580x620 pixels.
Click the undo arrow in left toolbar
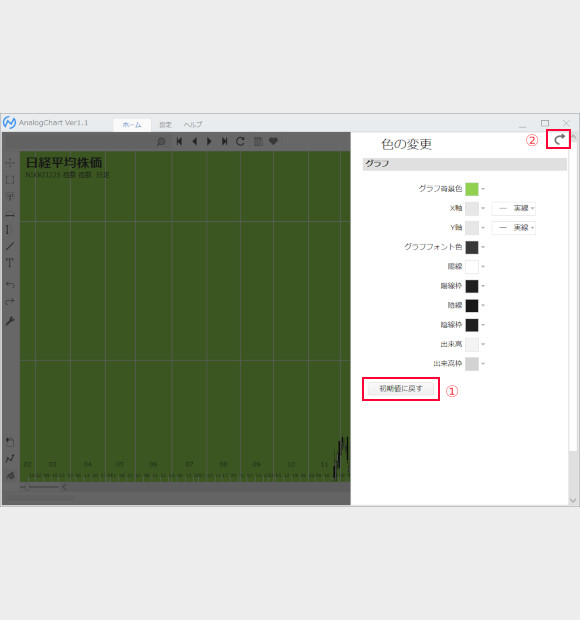point(10,284)
